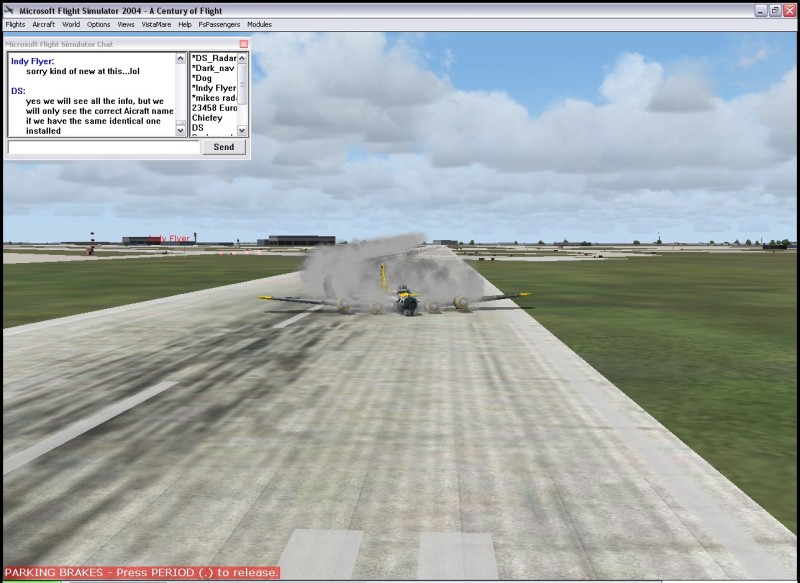
Task: Select 23458 Euro entry in player list
Action: pos(214,108)
